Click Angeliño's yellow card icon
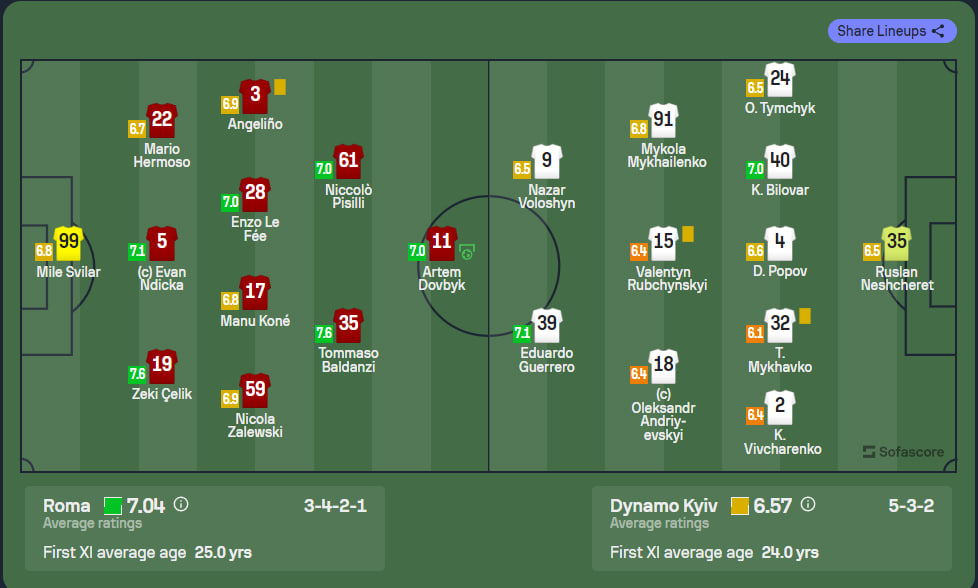 280,87
